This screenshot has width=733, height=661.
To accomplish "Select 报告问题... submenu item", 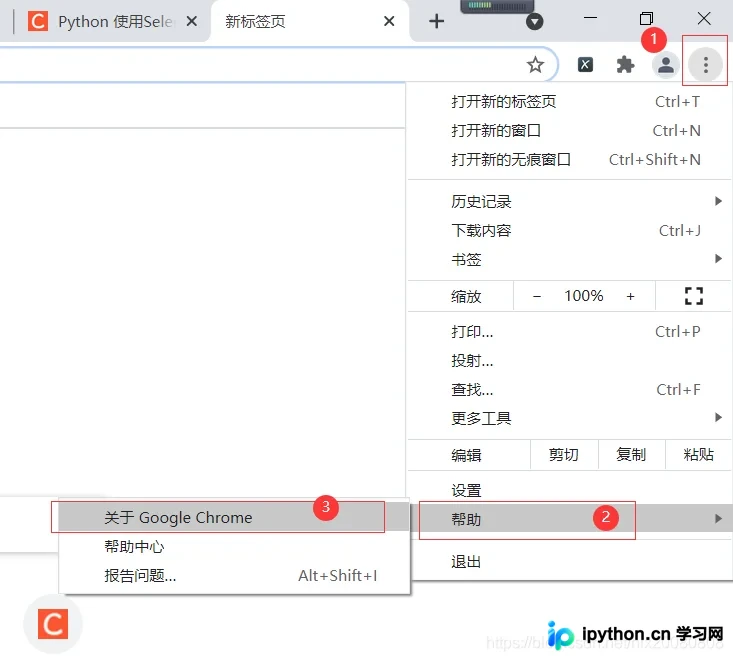I will 234,575.
